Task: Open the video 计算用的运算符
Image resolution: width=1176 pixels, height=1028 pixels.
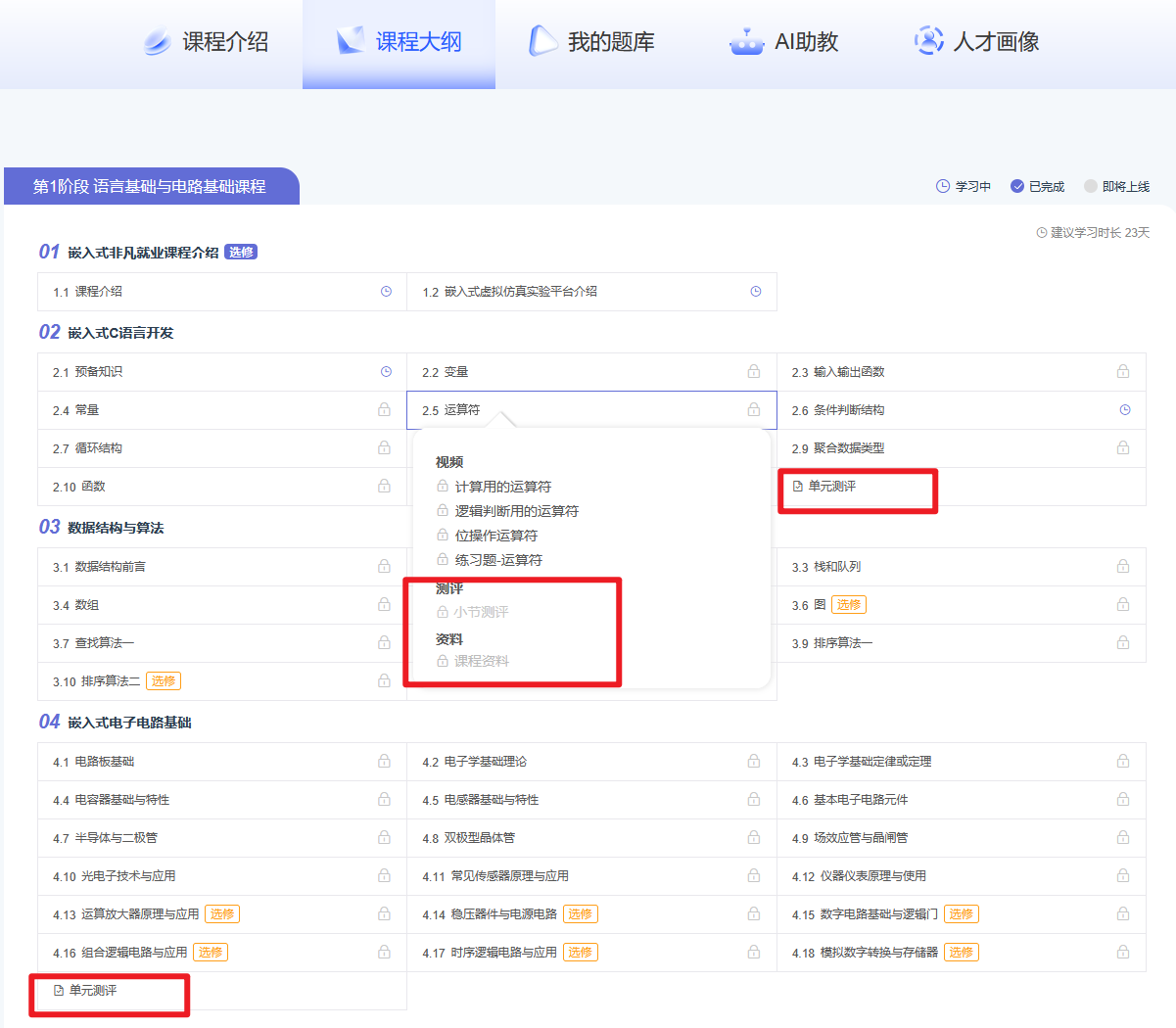Action: (x=502, y=487)
